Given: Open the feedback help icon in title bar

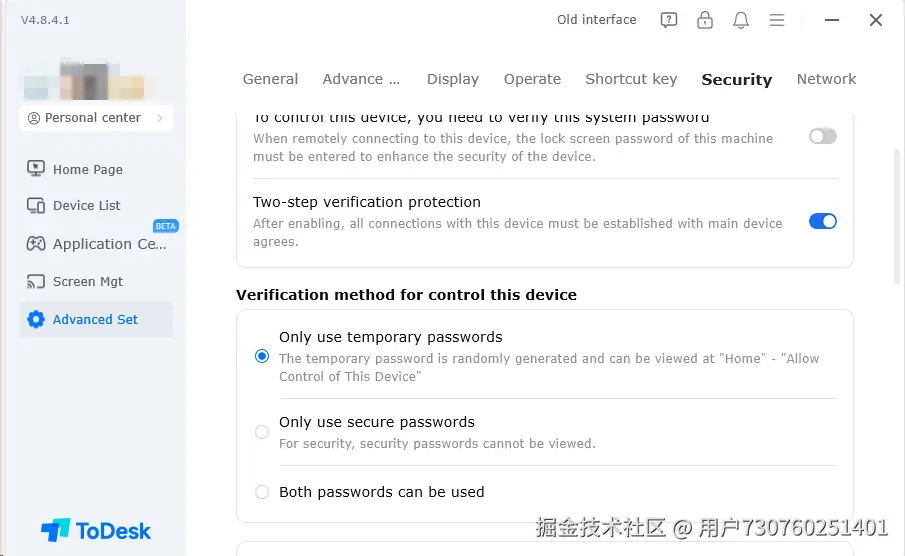Looking at the screenshot, I should (x=669, y=20).
